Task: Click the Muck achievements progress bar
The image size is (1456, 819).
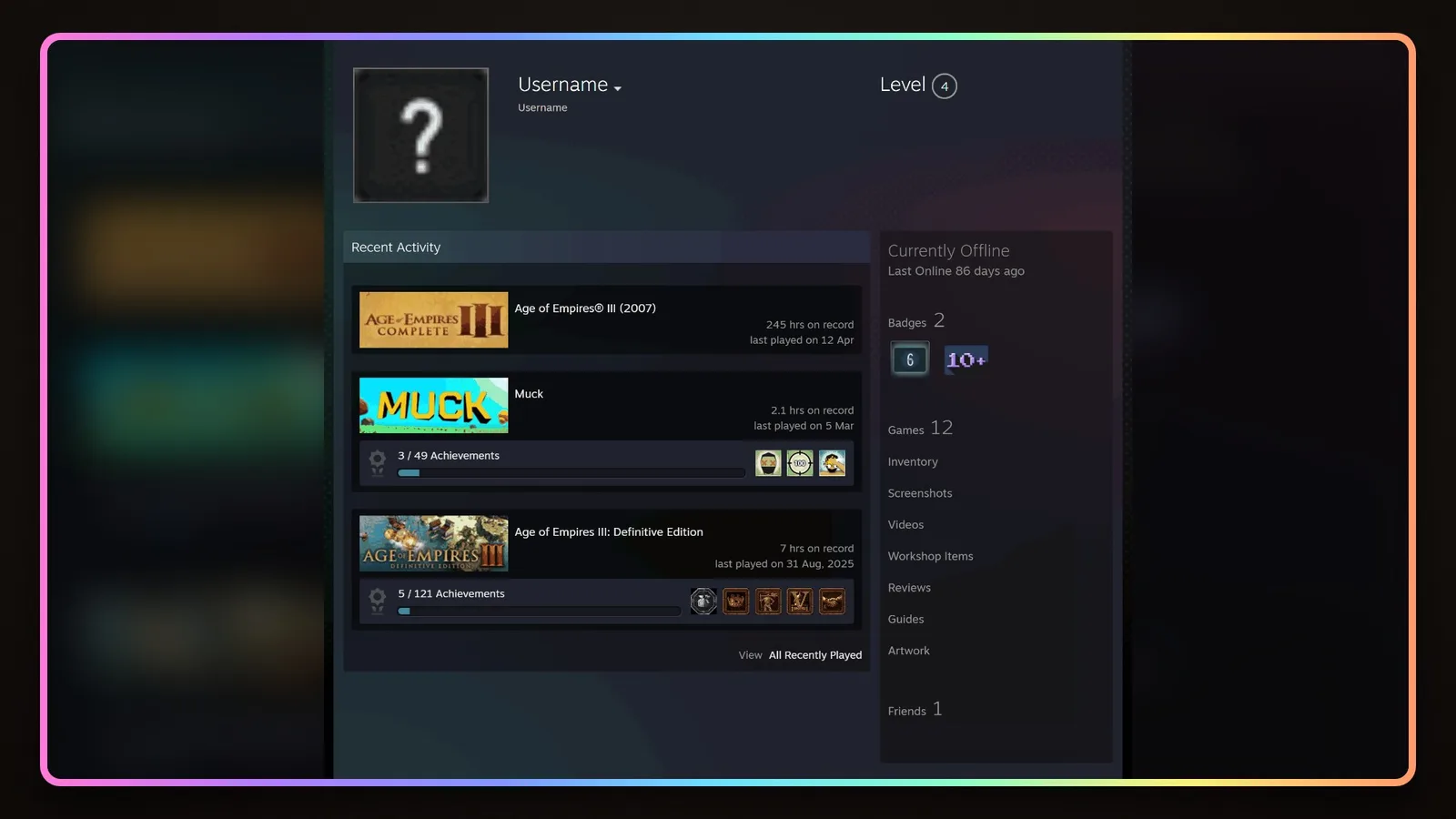Action: (571, 473)
